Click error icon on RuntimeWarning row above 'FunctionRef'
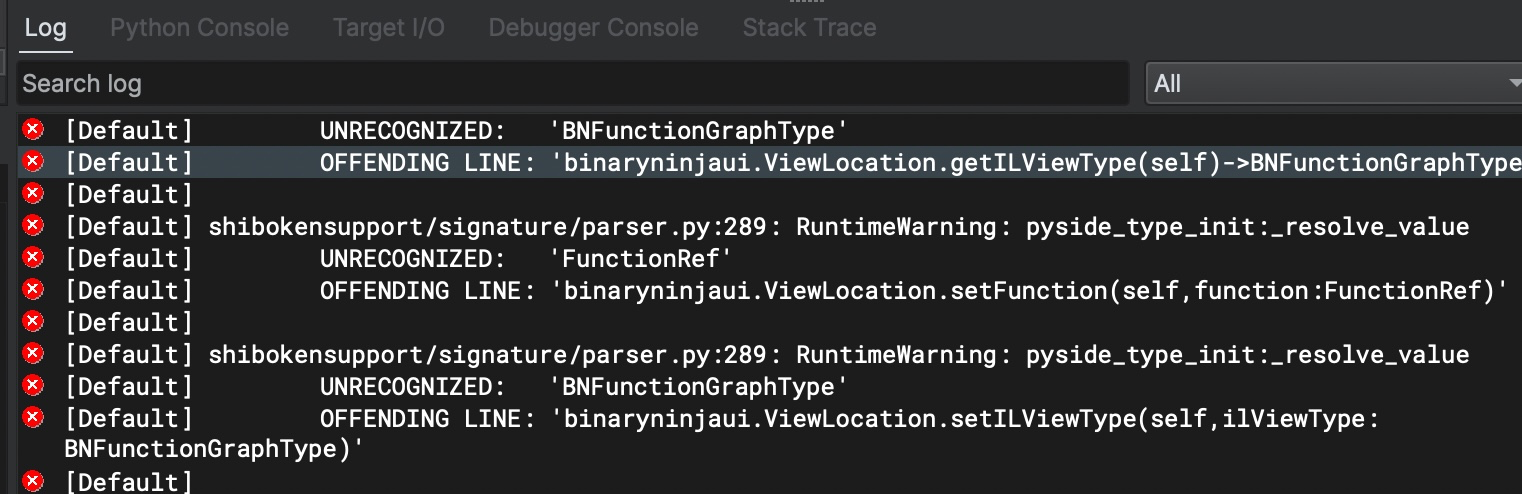 (x=33, y=226)
